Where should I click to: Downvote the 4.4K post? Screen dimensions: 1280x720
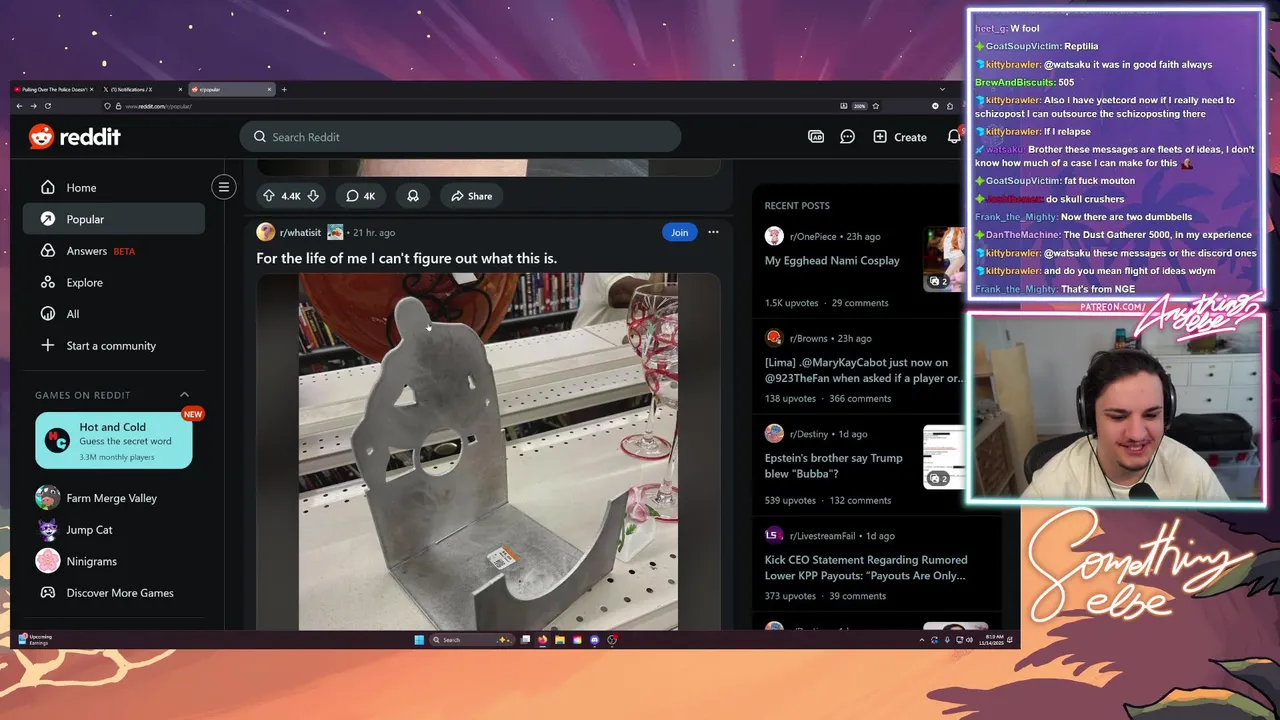[x=313, y=196]
